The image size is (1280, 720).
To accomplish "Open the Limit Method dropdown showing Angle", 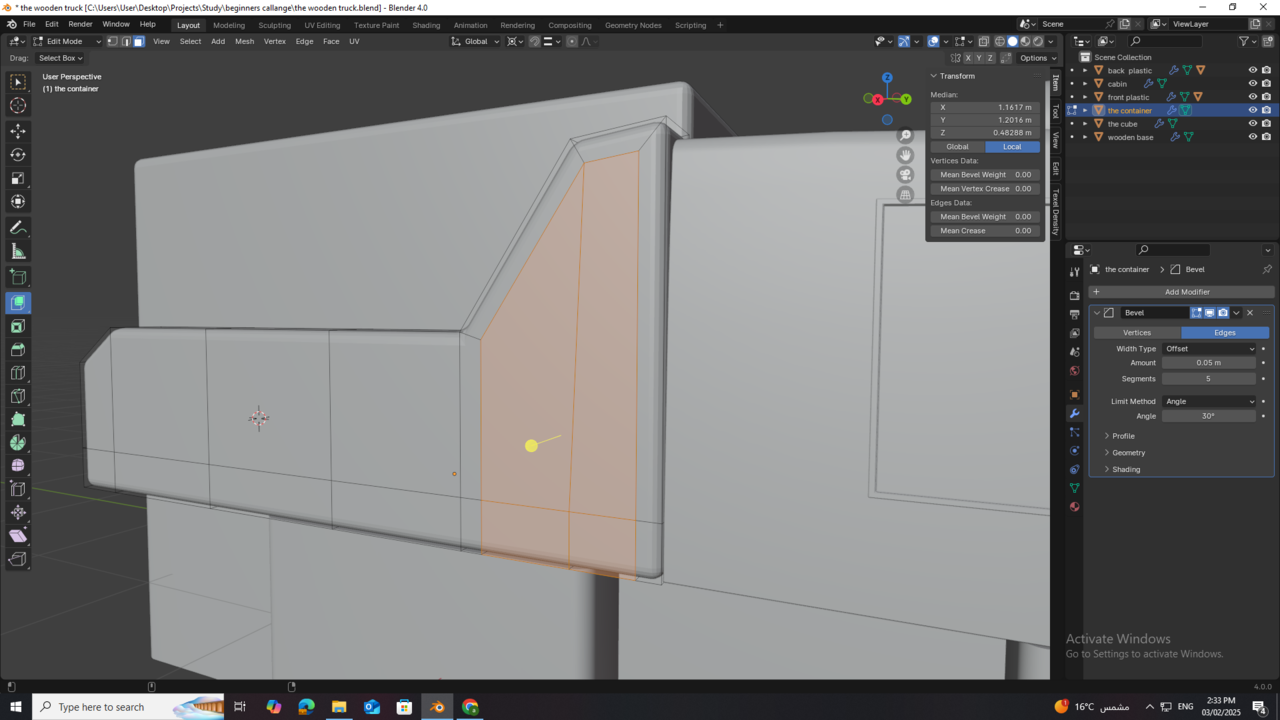I will click(1209, 401).
